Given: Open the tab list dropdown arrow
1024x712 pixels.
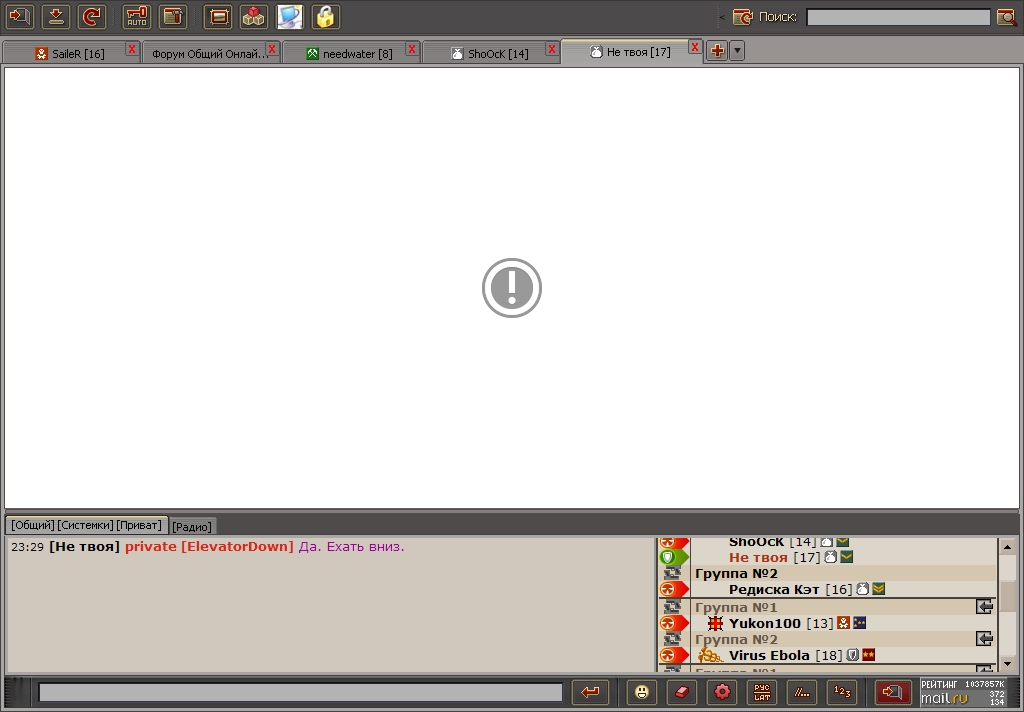Looking at the screenshot, I should [737, 51].
